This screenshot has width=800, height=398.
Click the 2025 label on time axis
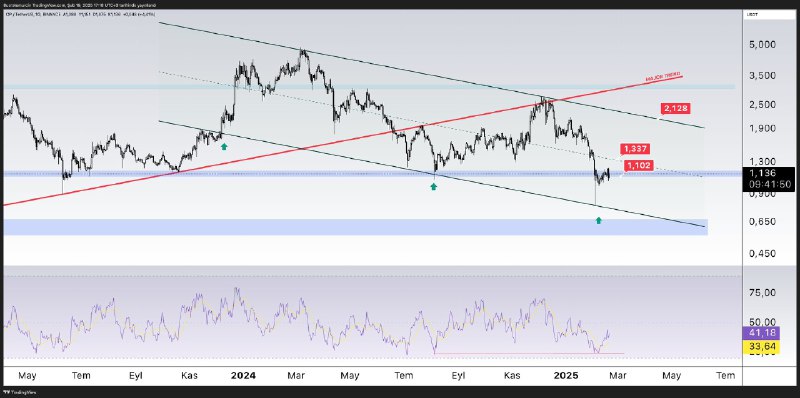pyautogui.click(x=566, y=376)
